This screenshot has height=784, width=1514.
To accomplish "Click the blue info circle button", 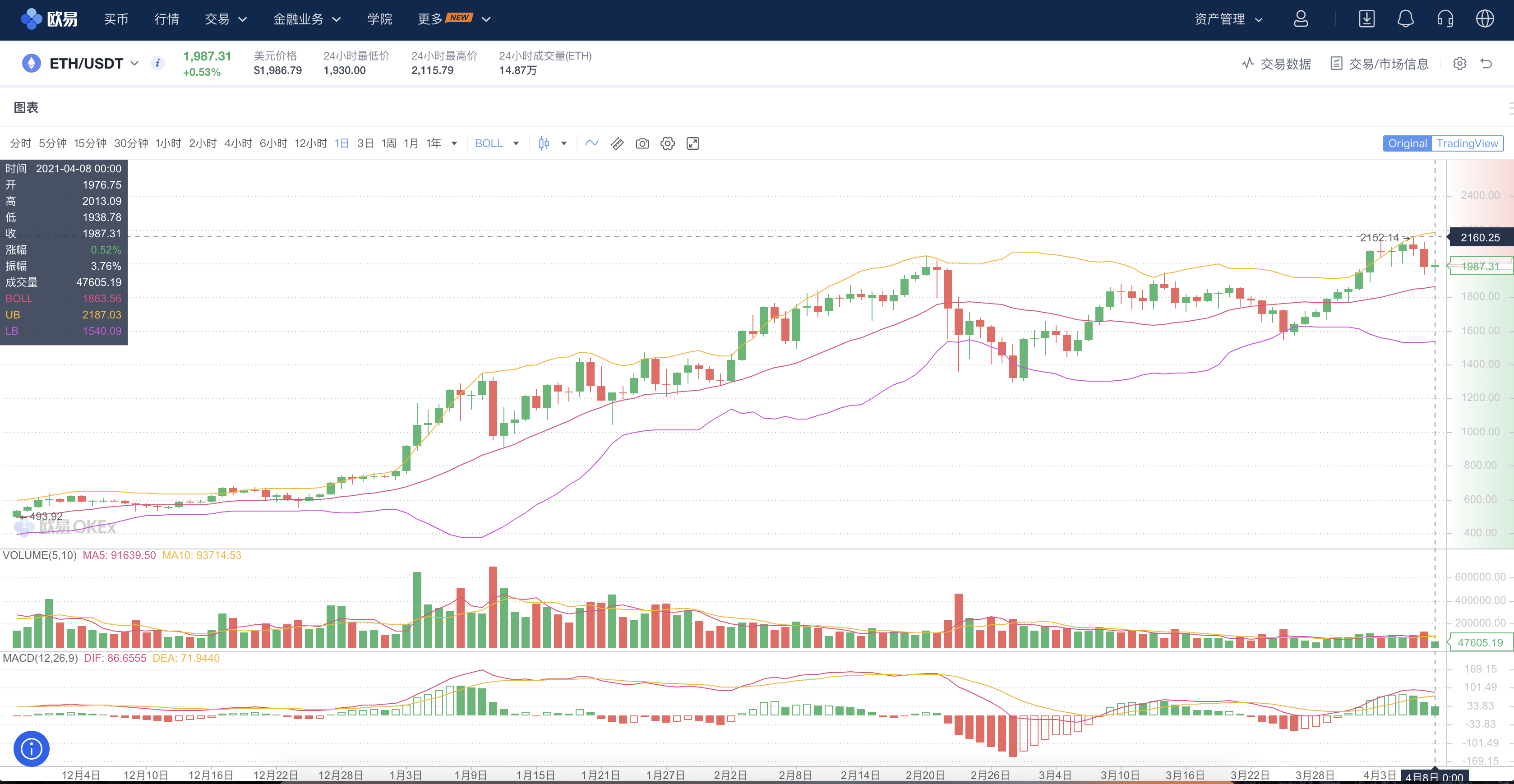I will click(x=31, y=748).
